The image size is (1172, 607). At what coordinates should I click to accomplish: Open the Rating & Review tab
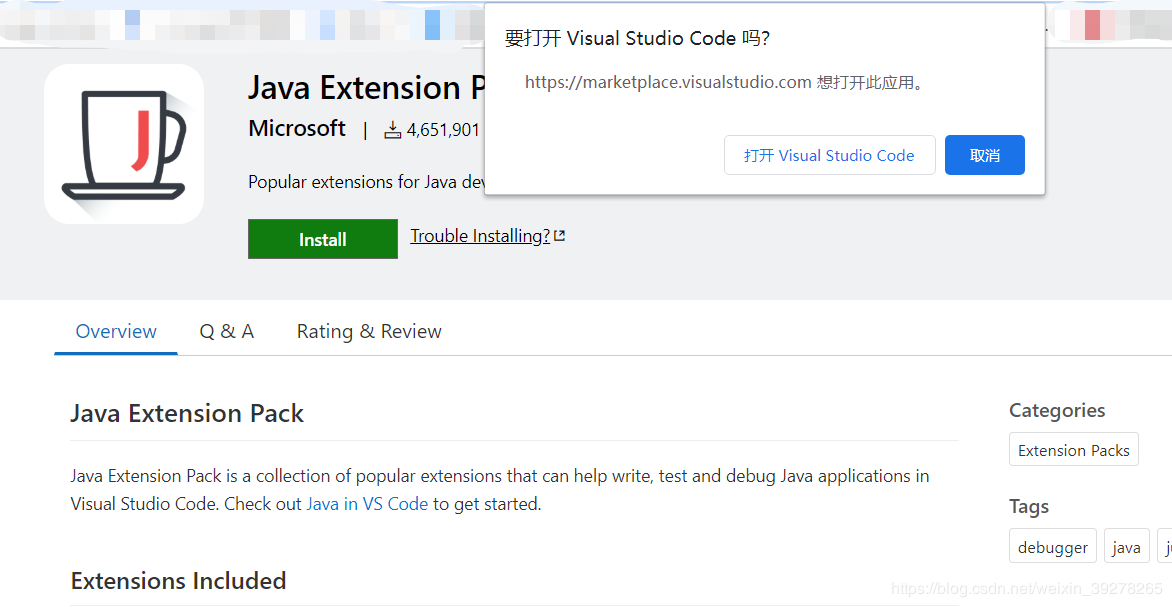coord(369,332)
